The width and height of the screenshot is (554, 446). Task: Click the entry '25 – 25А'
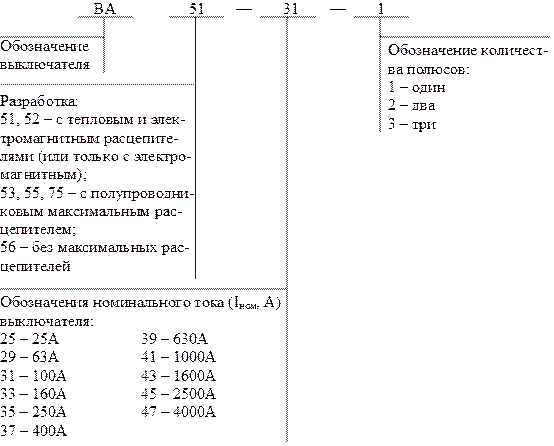click(29, 339)
